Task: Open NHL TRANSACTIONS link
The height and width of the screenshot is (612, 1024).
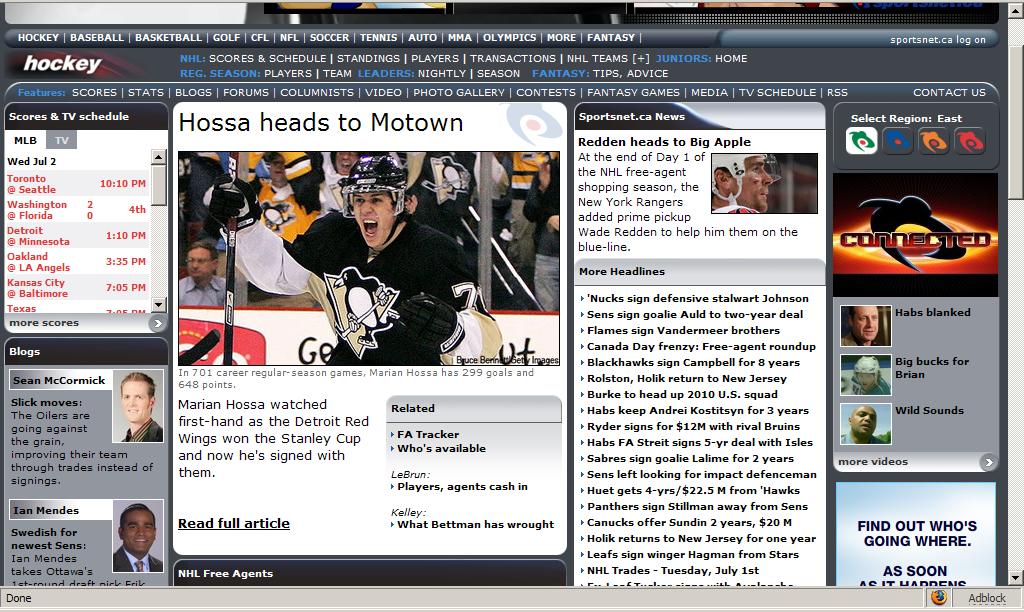Action: point(513,58)
